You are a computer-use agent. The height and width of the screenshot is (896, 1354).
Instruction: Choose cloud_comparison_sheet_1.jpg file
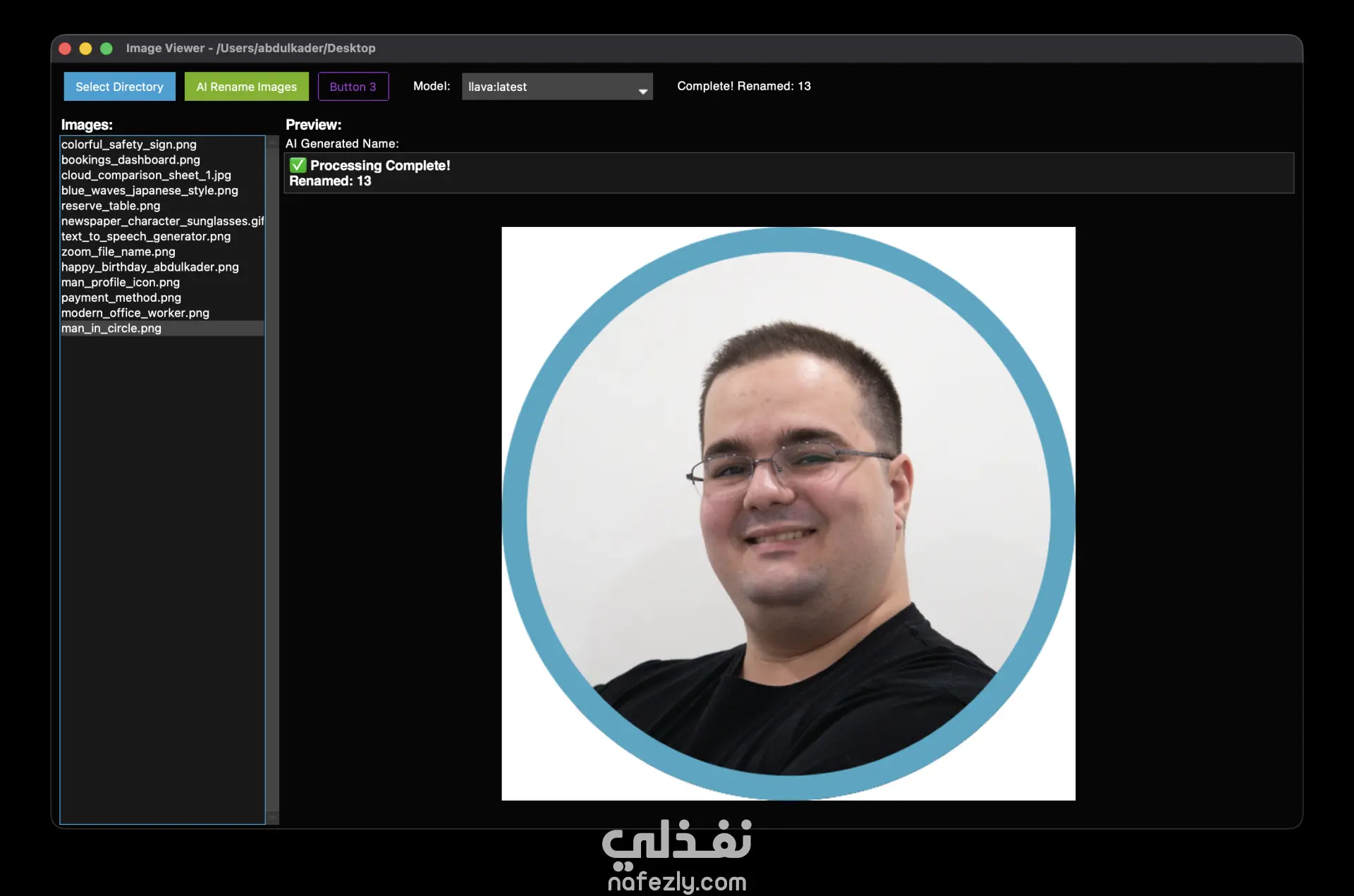(x=146, y=176)
